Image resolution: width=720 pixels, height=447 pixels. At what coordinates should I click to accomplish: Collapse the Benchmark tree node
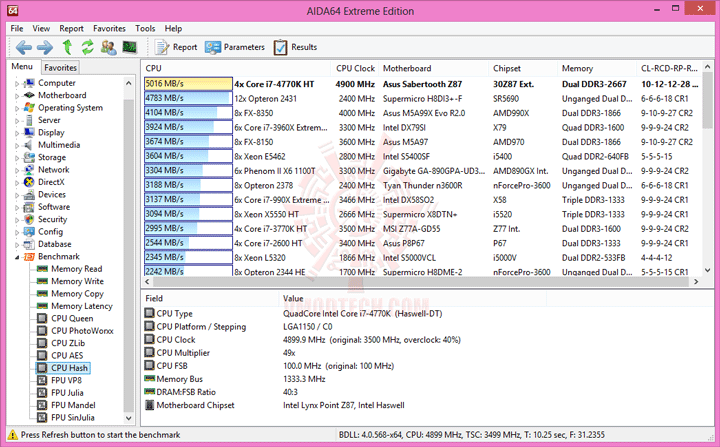(17, 257)
